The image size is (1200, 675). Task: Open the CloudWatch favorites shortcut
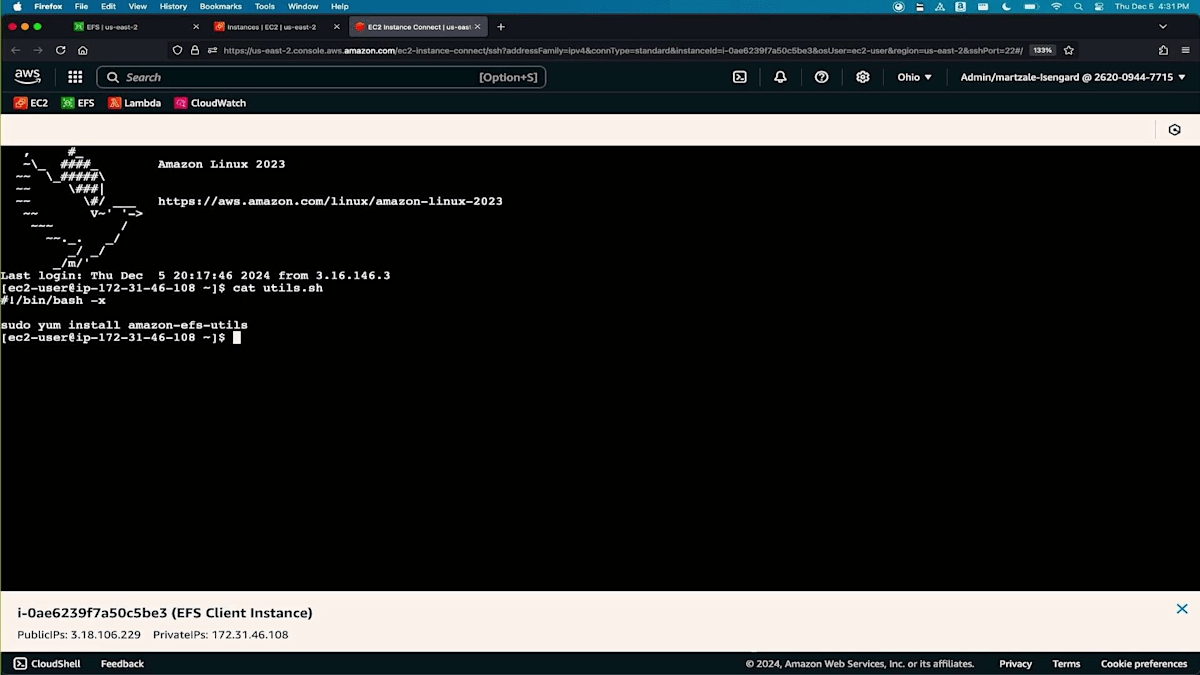click(210, 103)
